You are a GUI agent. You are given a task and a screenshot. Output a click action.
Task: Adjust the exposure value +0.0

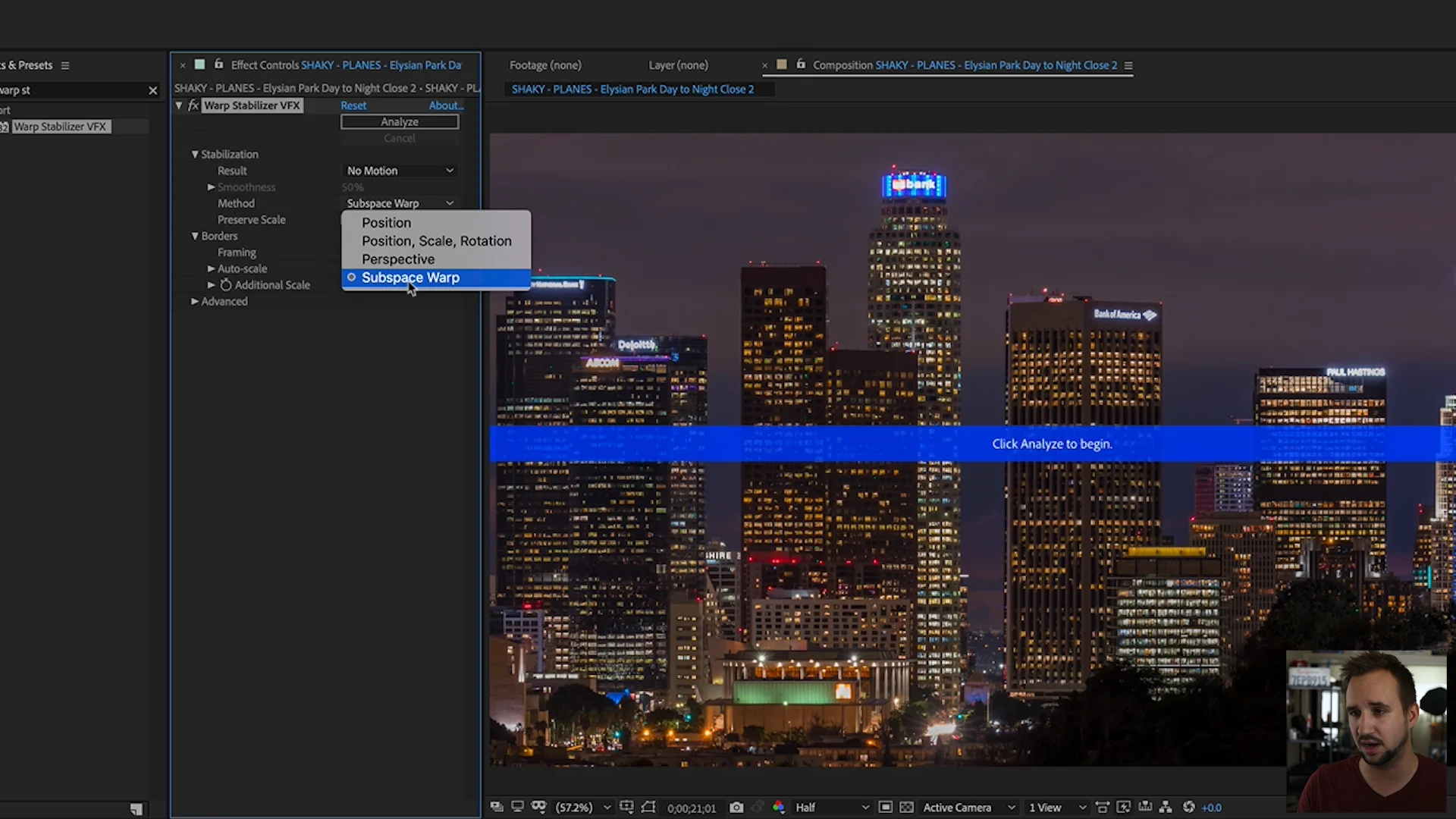[x=1212, y=808]
